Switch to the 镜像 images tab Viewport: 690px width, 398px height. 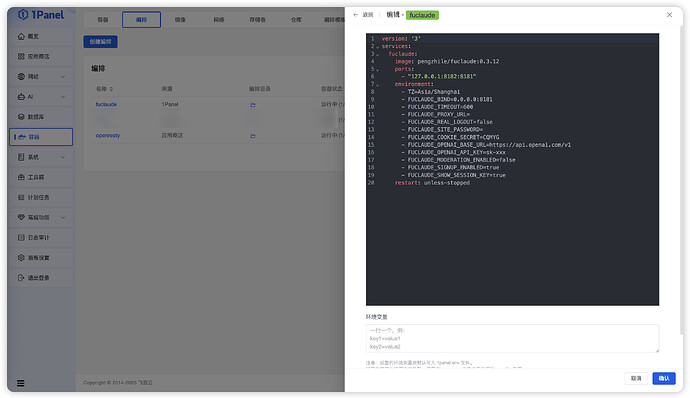pos(180,20)
